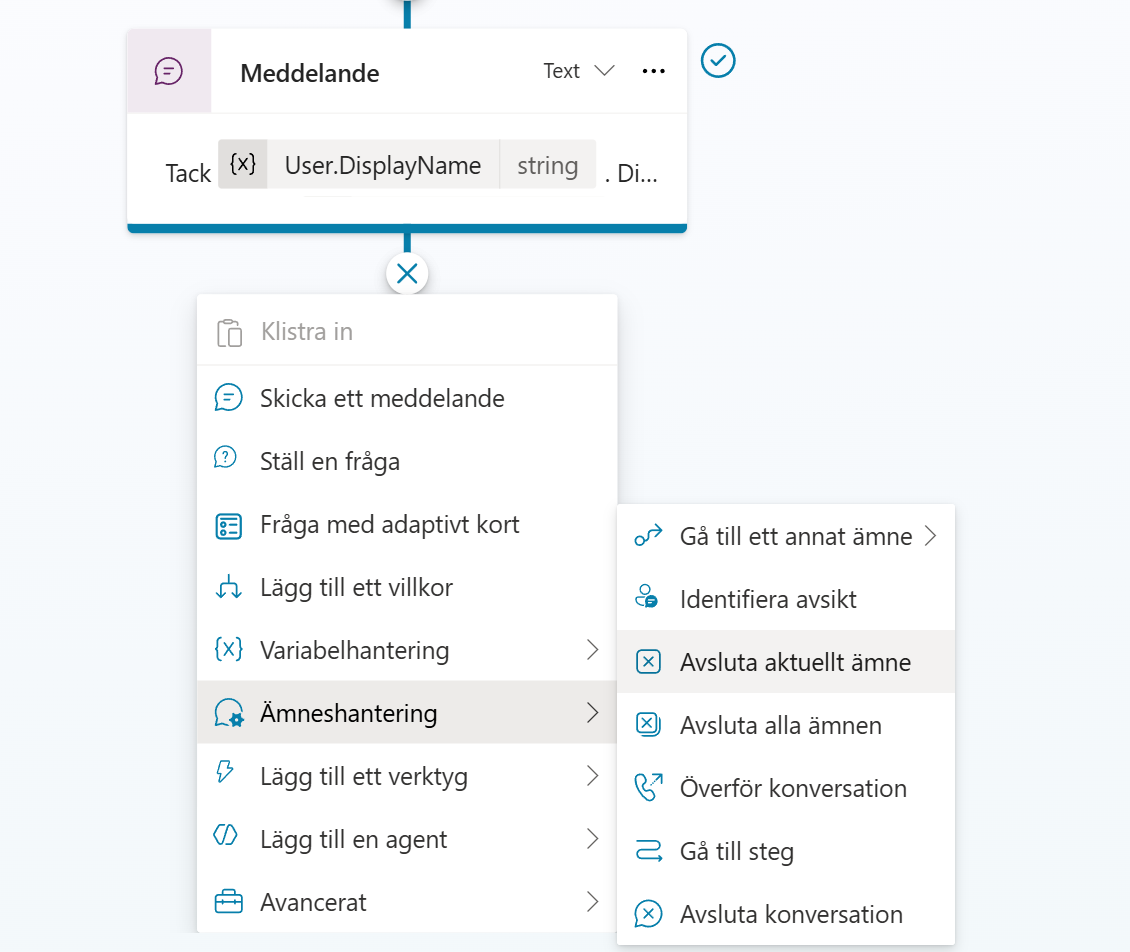The width and height of the screenshot is (1130, 952).
Task: Open the Meddelande node three-dots menu
Action: 654,71
